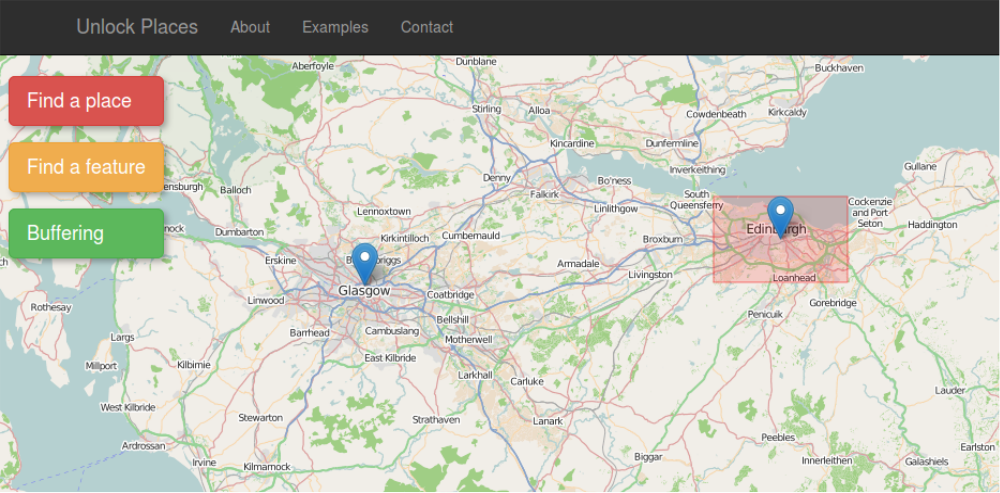Click the Peebles label on the map

pos(778,438)
